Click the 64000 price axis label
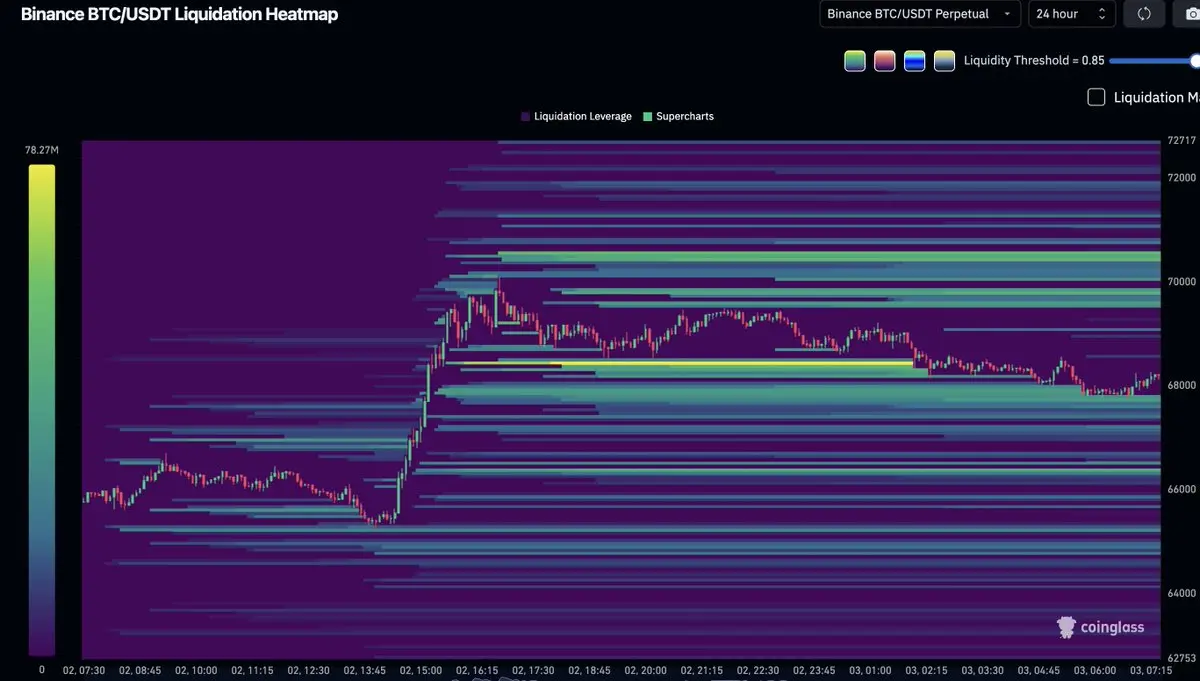The height and width of the screenshot is (681, 1200). pyautogui.click(x=1181, y=594)
